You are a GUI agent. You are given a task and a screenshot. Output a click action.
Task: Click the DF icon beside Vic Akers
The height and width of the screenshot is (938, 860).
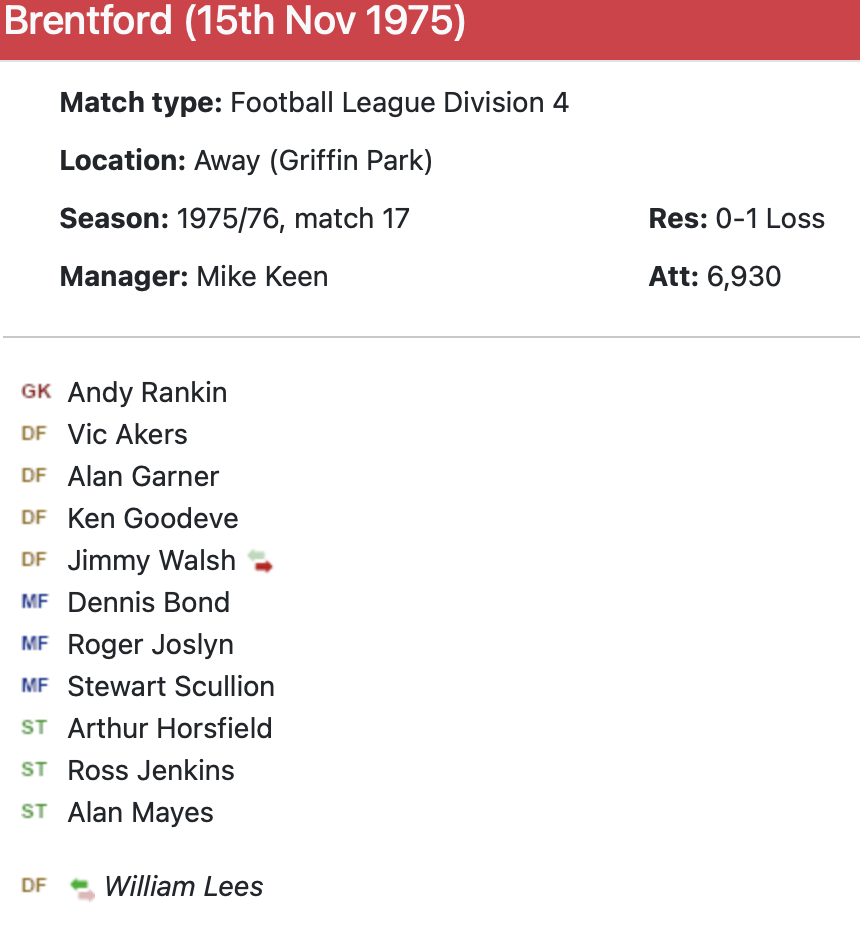click(x=34, y=434)
